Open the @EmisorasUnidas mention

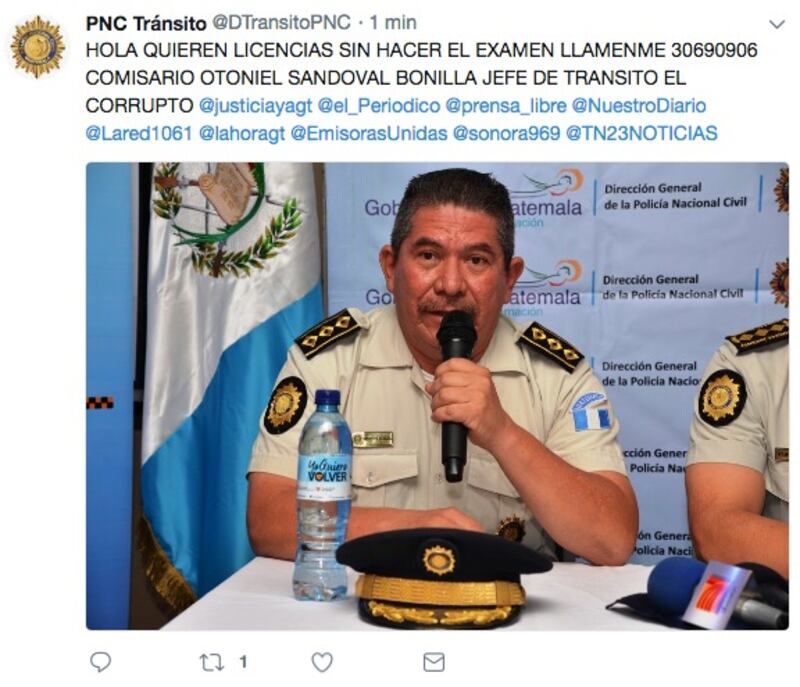pyautogui.click(x=369, y=133)
